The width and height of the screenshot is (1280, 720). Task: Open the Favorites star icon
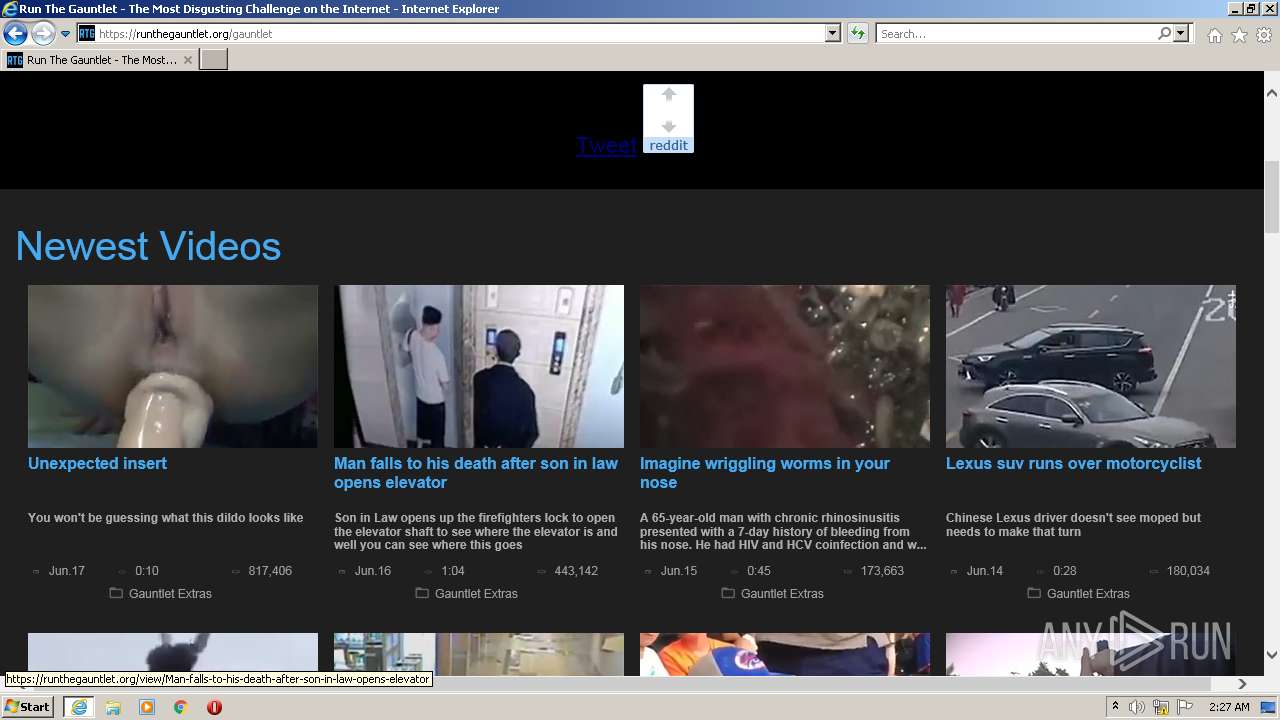(x=1239, y=35)
